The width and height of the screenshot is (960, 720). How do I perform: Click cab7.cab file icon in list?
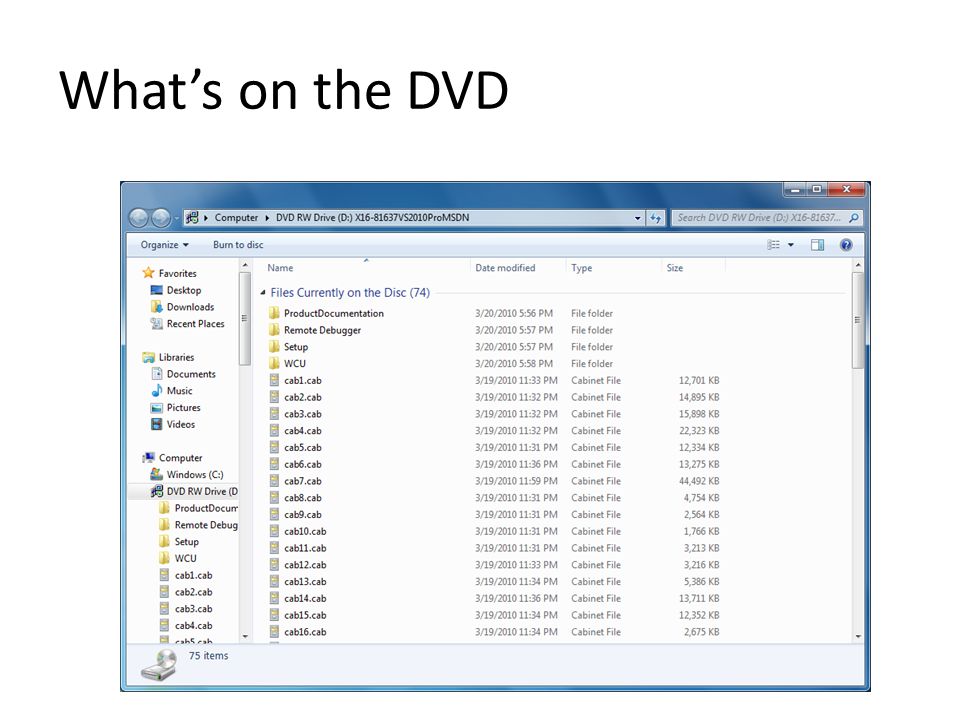coord(274,481)
